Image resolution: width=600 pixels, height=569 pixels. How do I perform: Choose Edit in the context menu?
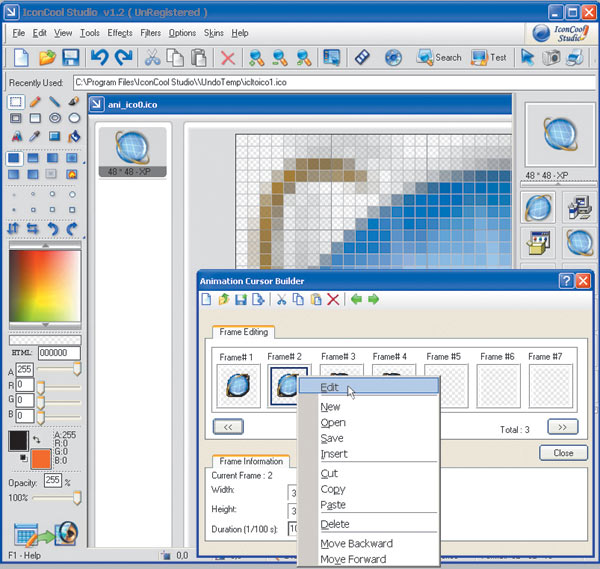pos(368,387)
